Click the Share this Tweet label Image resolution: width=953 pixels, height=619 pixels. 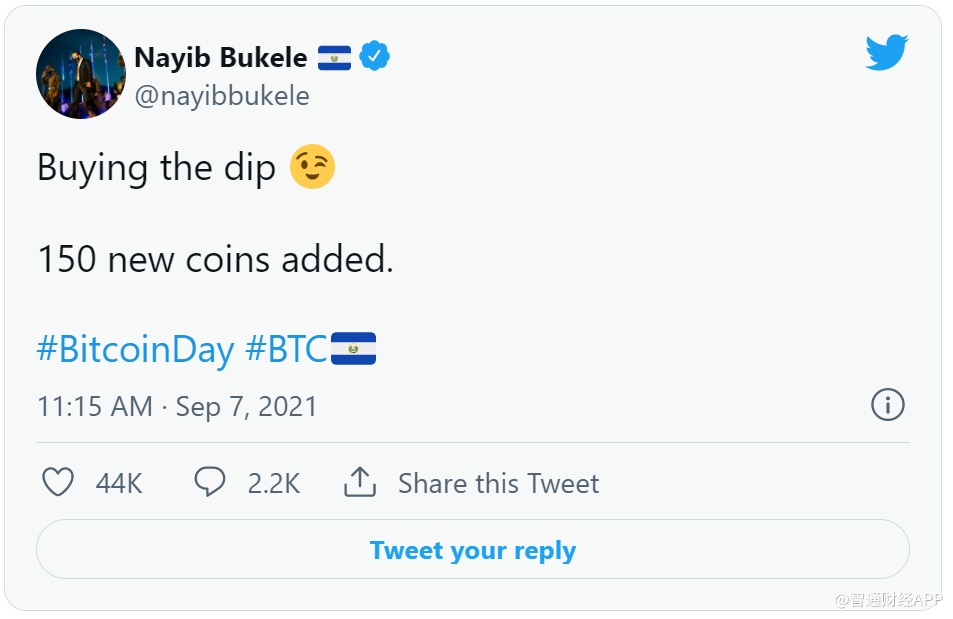498,484
